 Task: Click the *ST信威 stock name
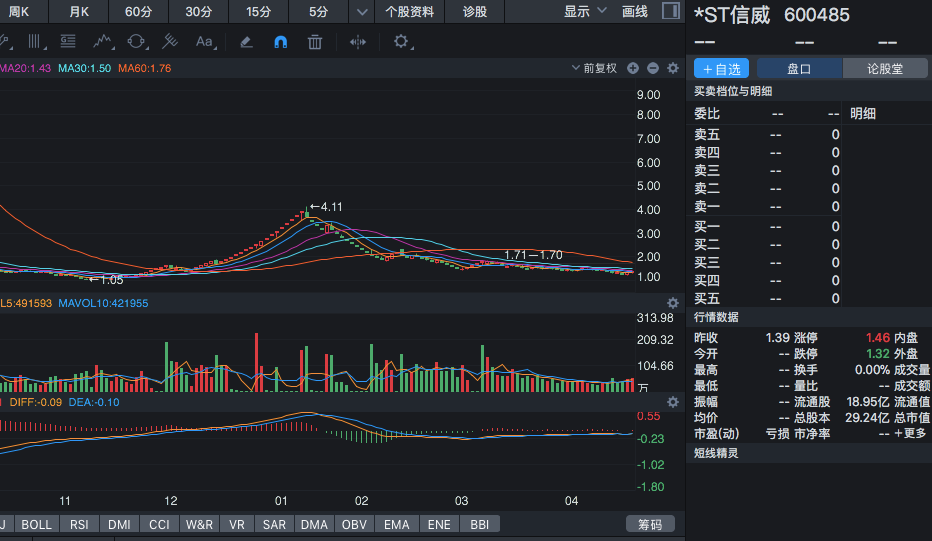[x=732, y=15]
